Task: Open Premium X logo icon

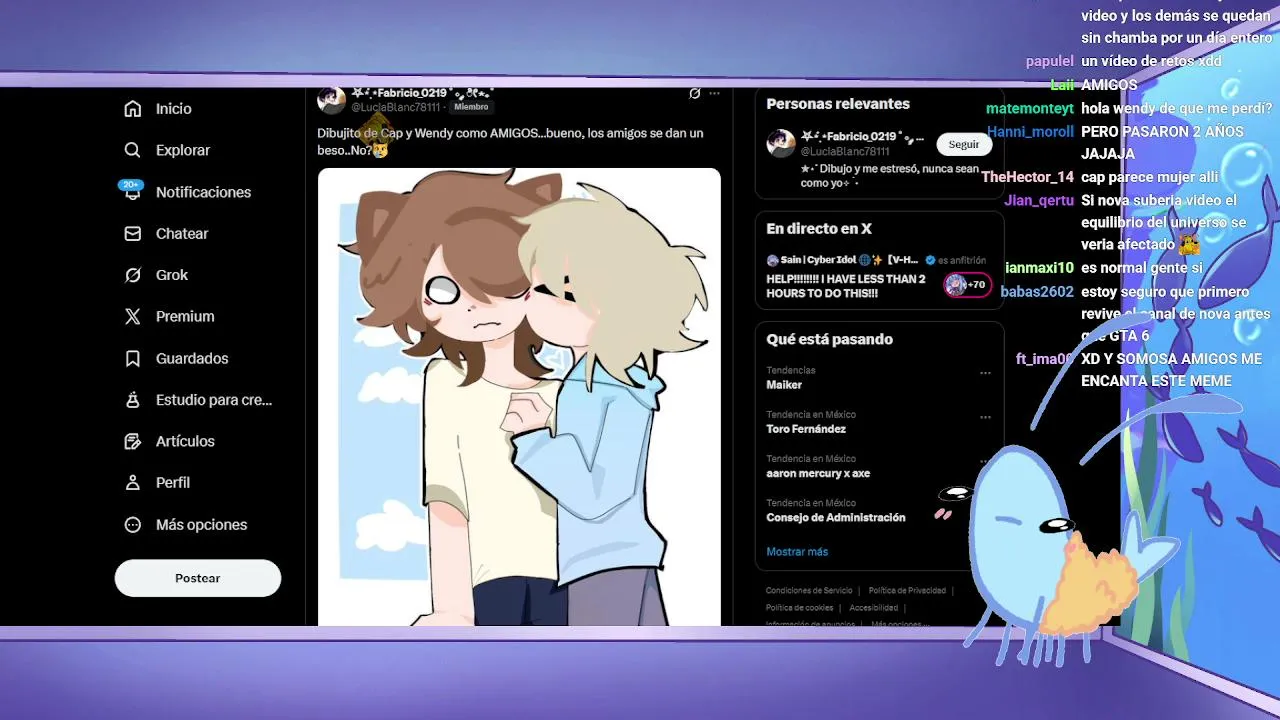Action: [x=132, y=316]
